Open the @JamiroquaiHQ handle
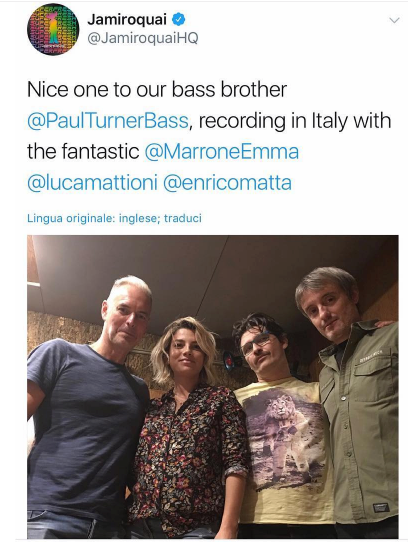 coord(143,38)
